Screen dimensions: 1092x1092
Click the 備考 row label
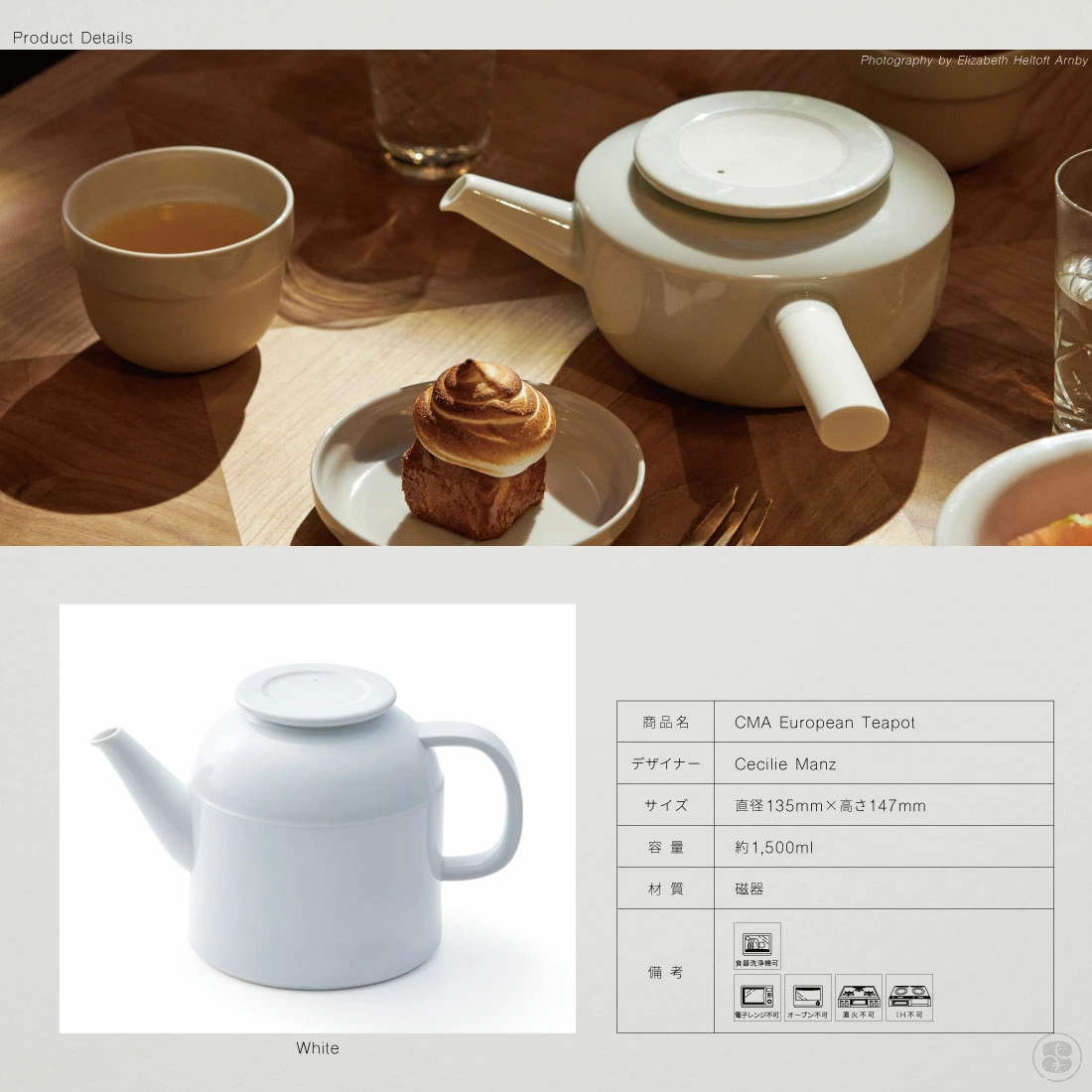pos(666,972)
